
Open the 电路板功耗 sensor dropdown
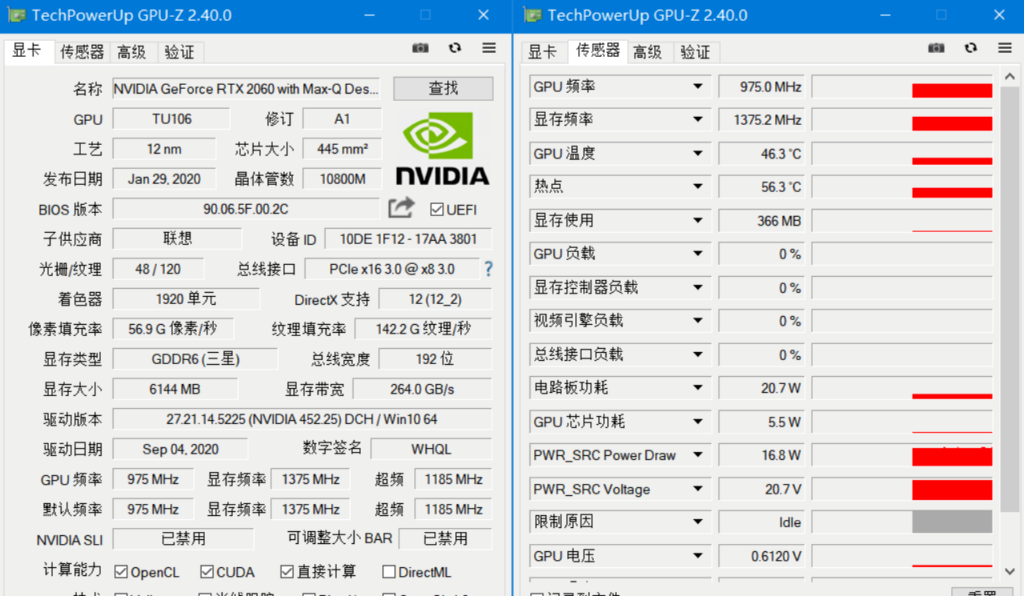tap(697, 388)
